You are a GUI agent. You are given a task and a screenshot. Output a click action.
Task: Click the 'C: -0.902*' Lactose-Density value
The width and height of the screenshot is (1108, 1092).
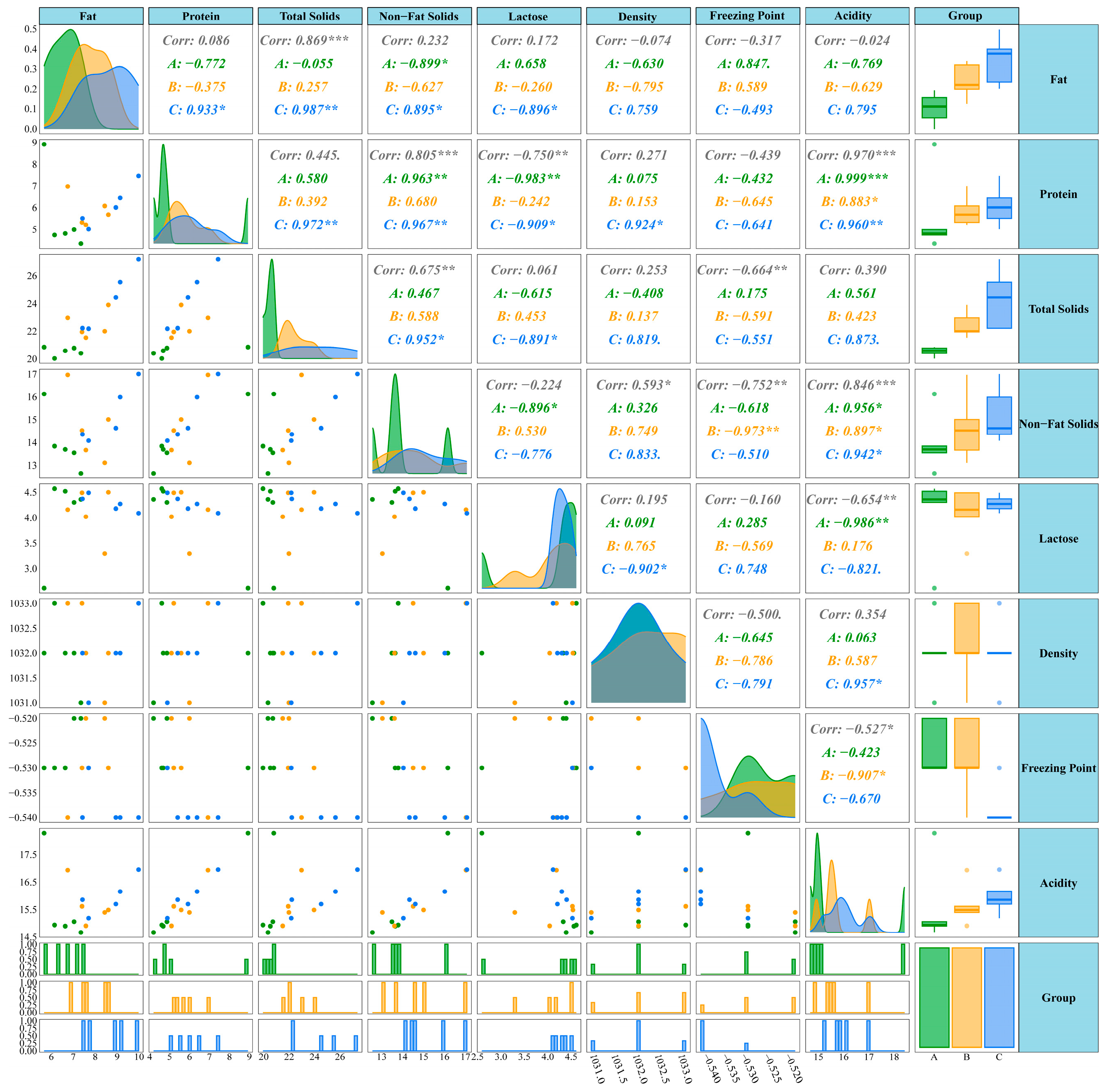click(x=634, y=568)
